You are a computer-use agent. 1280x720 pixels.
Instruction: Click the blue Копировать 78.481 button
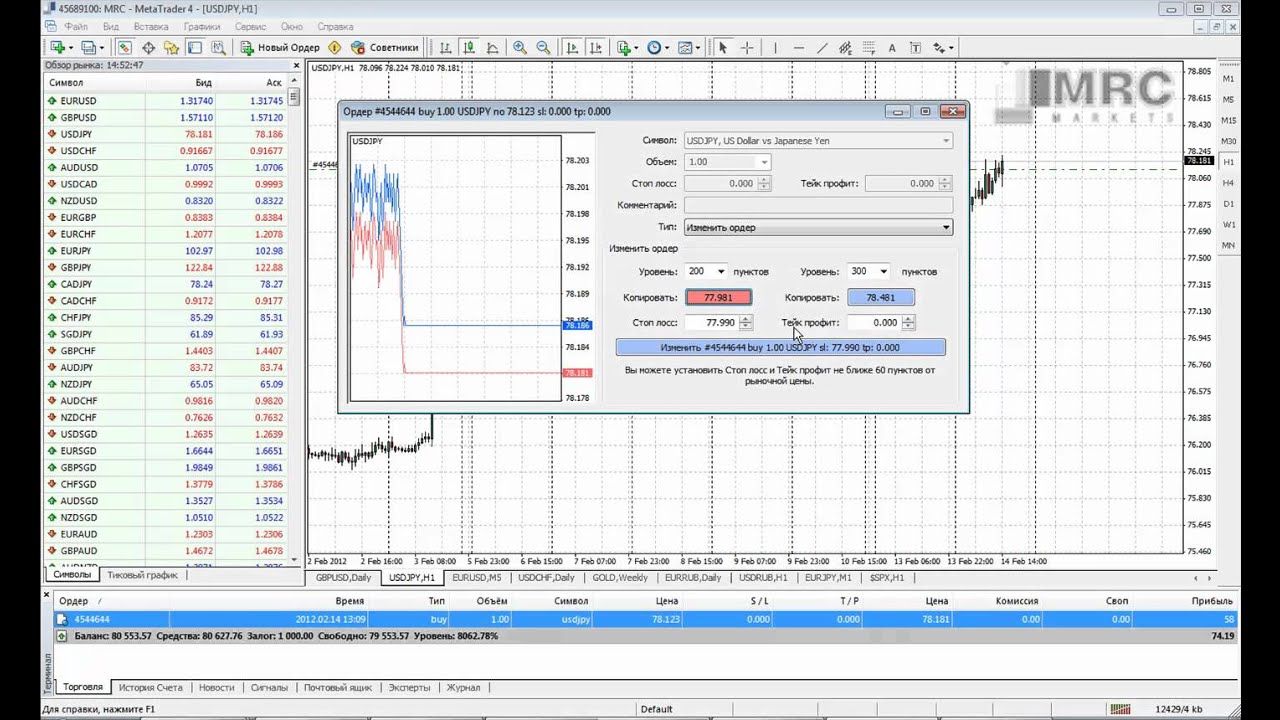pos(880,297)
